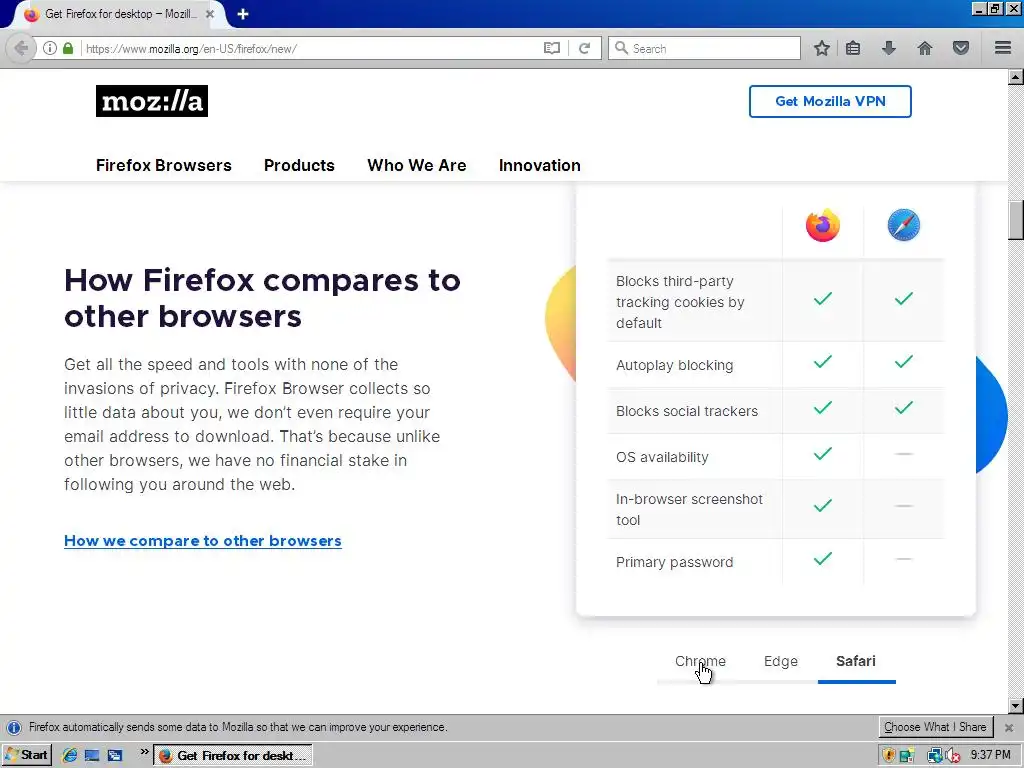Launch Internet Explorer from quick launch
The width and height of the screenshot is (1024, 768).
[x=69, y=756]
